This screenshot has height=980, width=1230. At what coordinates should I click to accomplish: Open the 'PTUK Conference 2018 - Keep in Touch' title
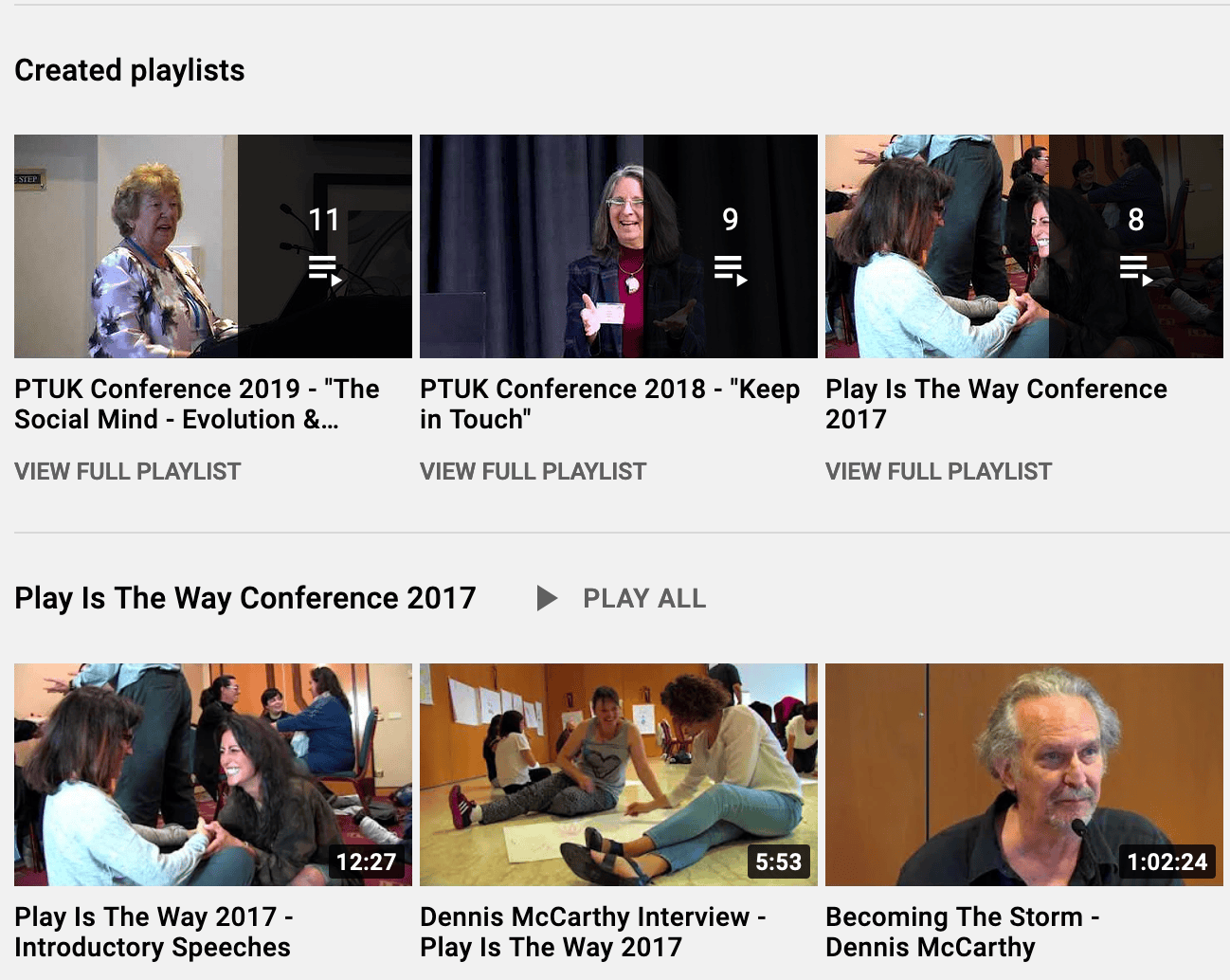pos(610,404)
